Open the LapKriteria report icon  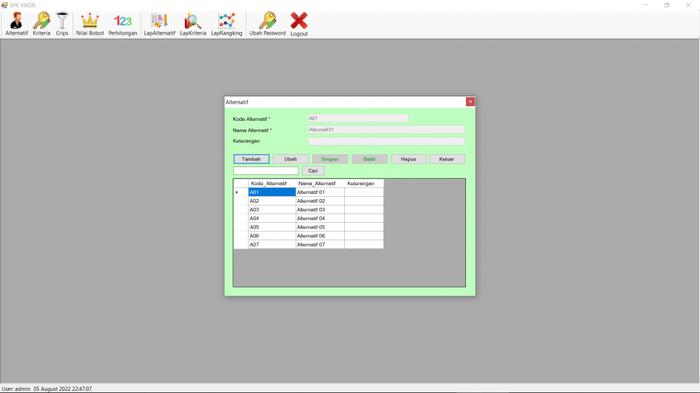pos(193,24)
